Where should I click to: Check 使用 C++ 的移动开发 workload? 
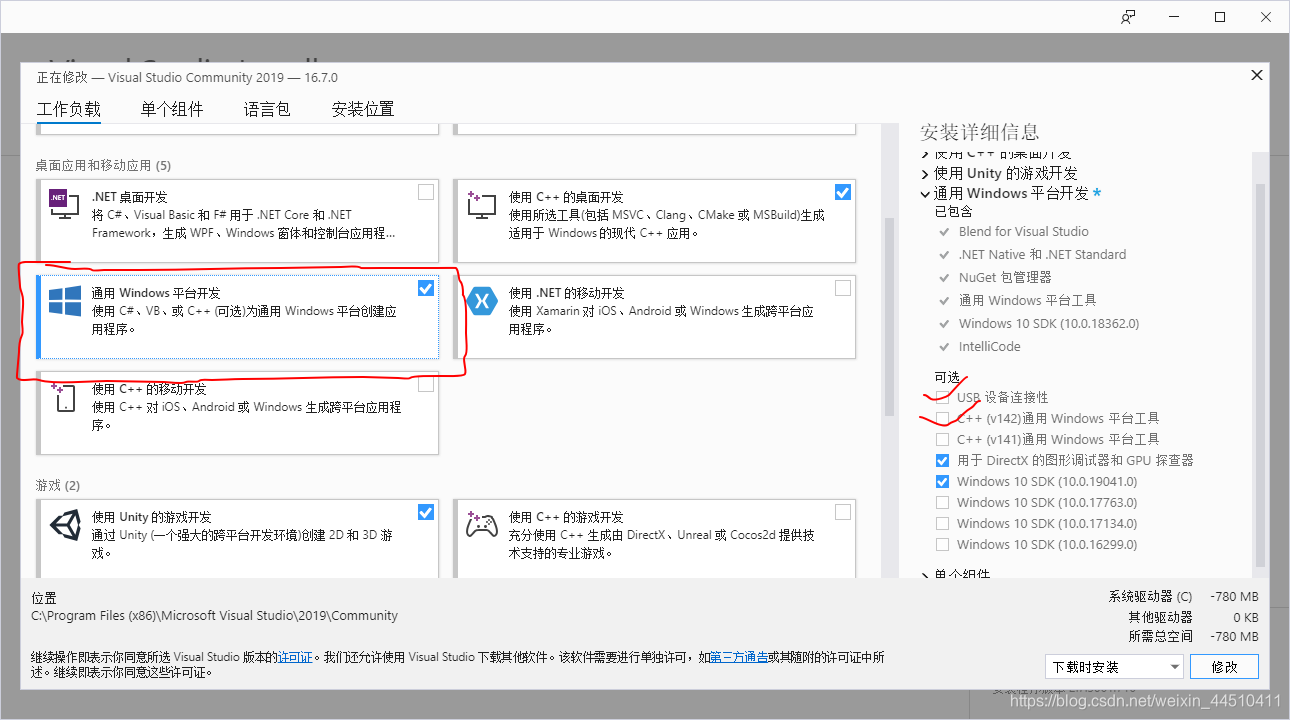pyautogui.click(x=426, y=384)
